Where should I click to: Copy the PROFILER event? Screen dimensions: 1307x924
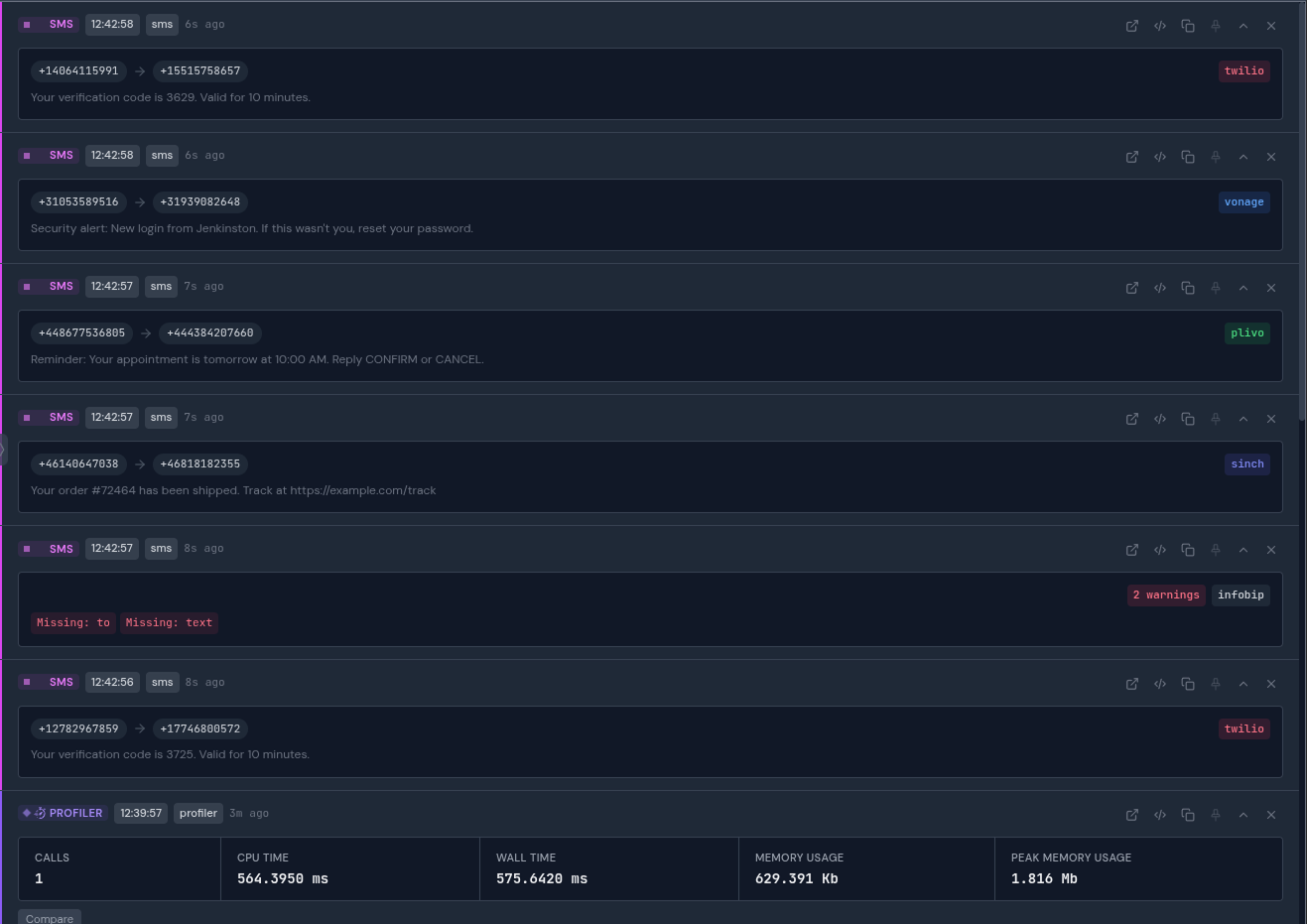click(x=1188, y=814)
